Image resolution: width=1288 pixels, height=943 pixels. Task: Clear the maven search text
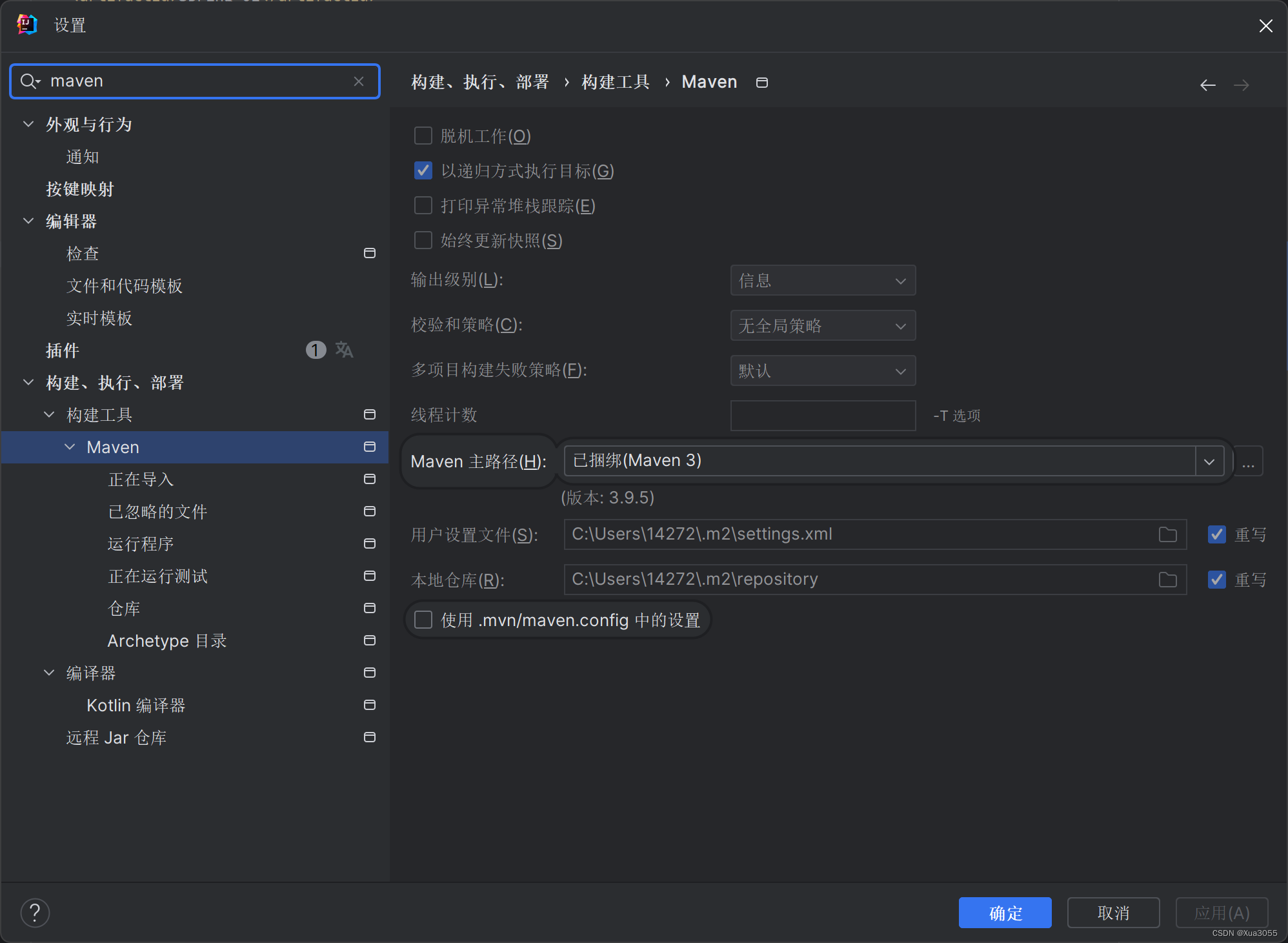click(359, 81)
